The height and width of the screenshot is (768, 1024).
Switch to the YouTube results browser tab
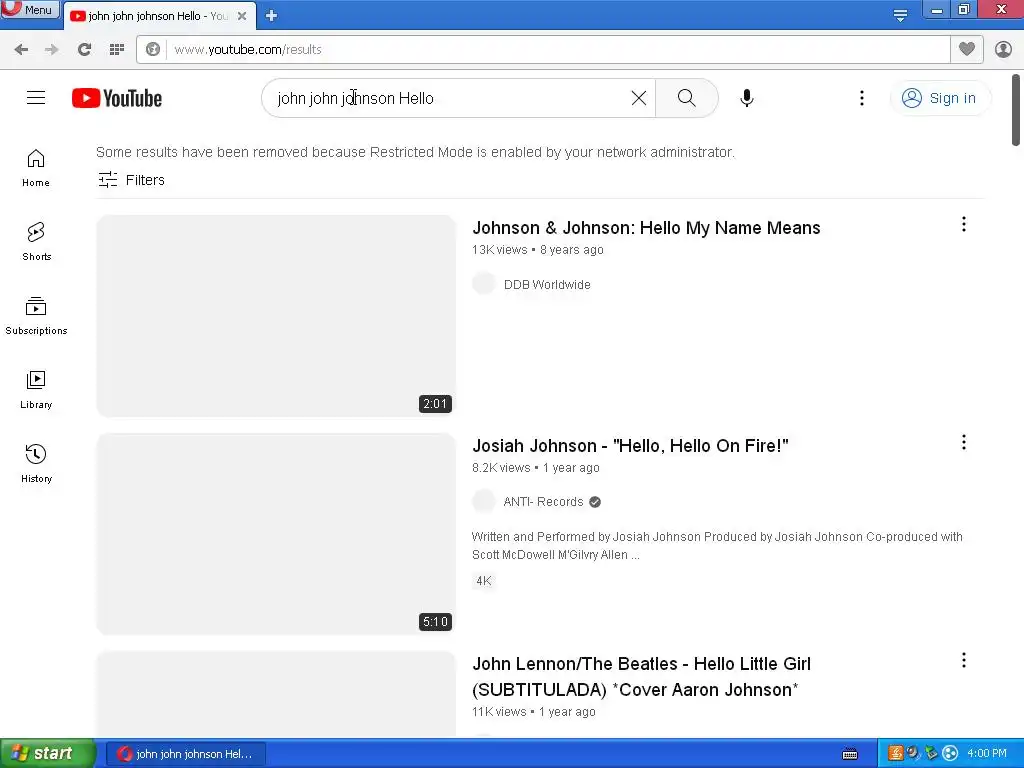[x=157, y=16]
